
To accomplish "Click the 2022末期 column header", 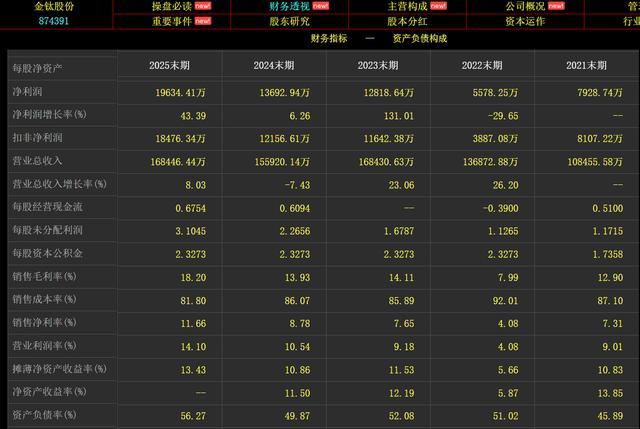I will [482, 65].
